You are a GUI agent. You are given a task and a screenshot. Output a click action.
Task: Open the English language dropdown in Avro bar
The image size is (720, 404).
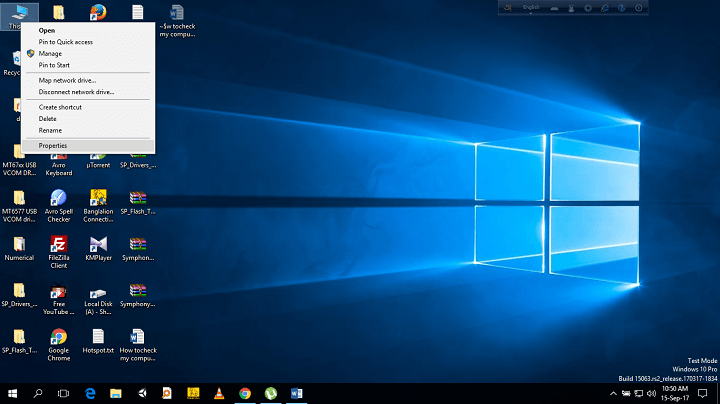(x=531, y=8)
